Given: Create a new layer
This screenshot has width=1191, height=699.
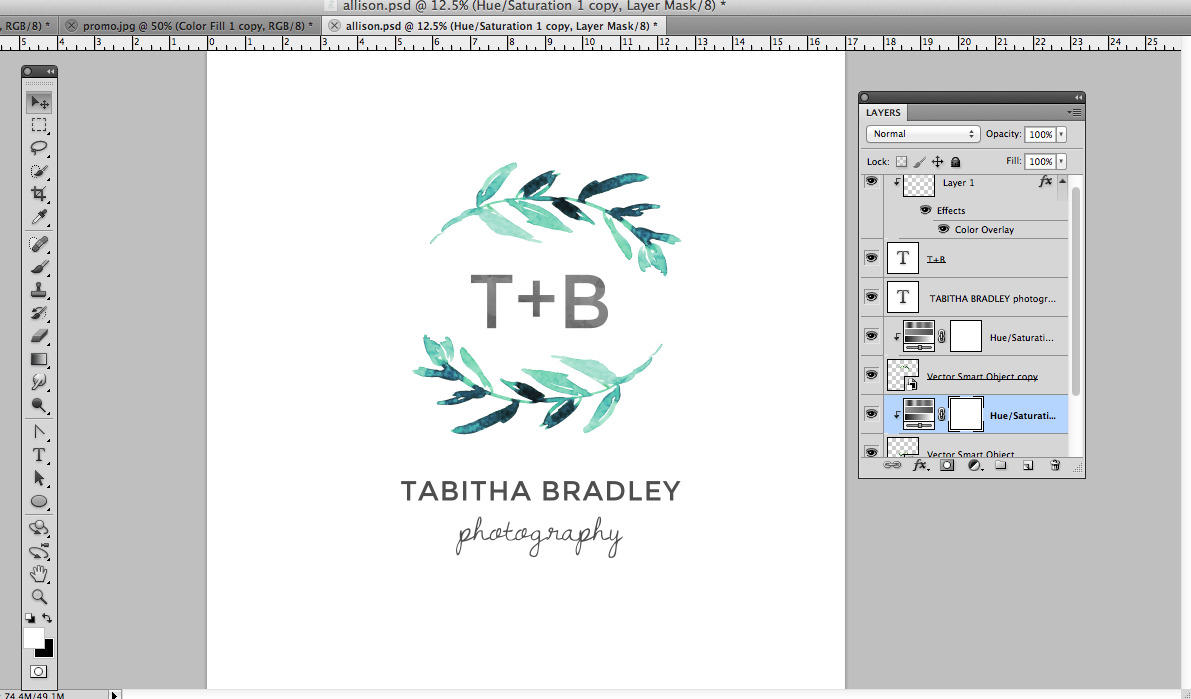Looking at the screenshot, I should 1028,465.
